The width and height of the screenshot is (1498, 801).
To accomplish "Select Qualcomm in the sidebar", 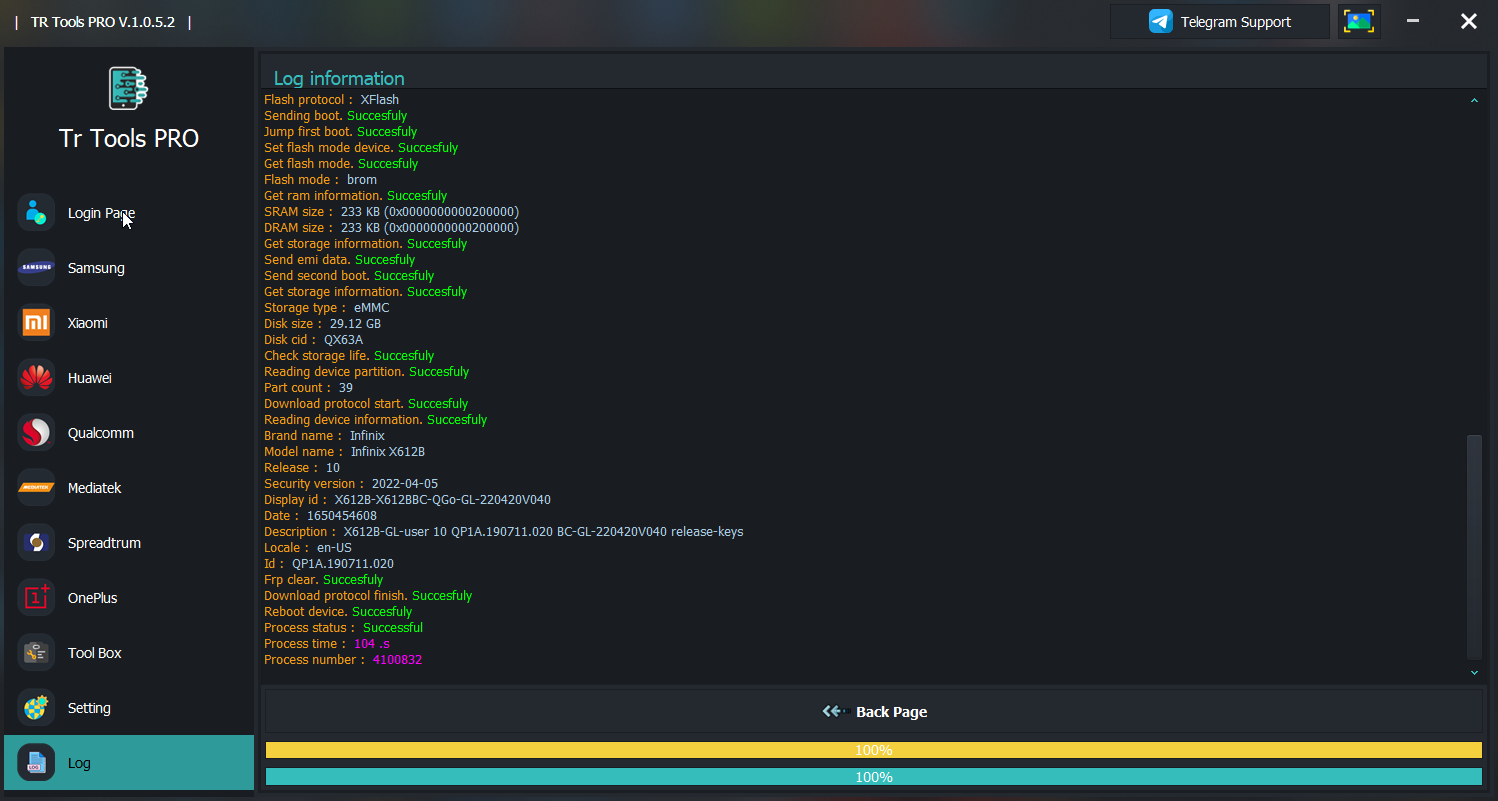I will (129, 433).
